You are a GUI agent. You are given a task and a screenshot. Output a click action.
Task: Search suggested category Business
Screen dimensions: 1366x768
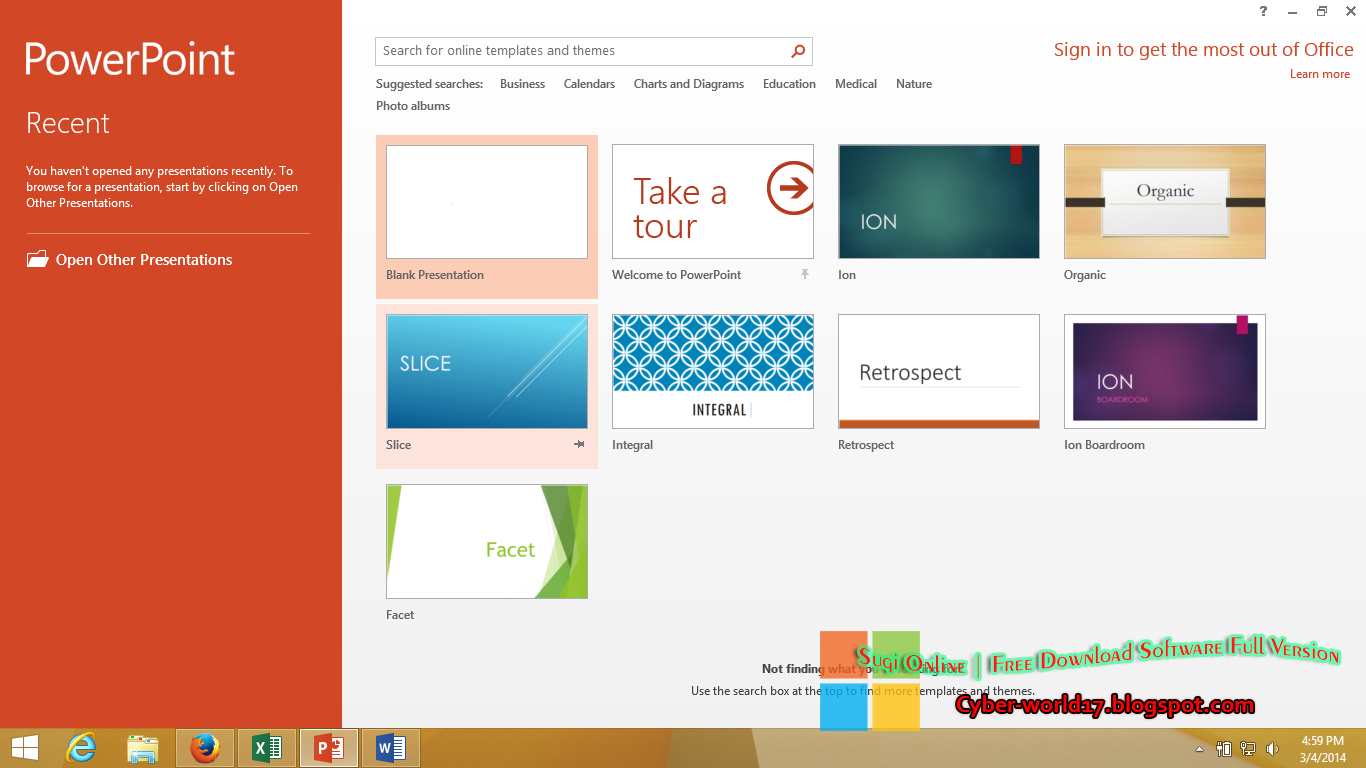coord(522,84)
